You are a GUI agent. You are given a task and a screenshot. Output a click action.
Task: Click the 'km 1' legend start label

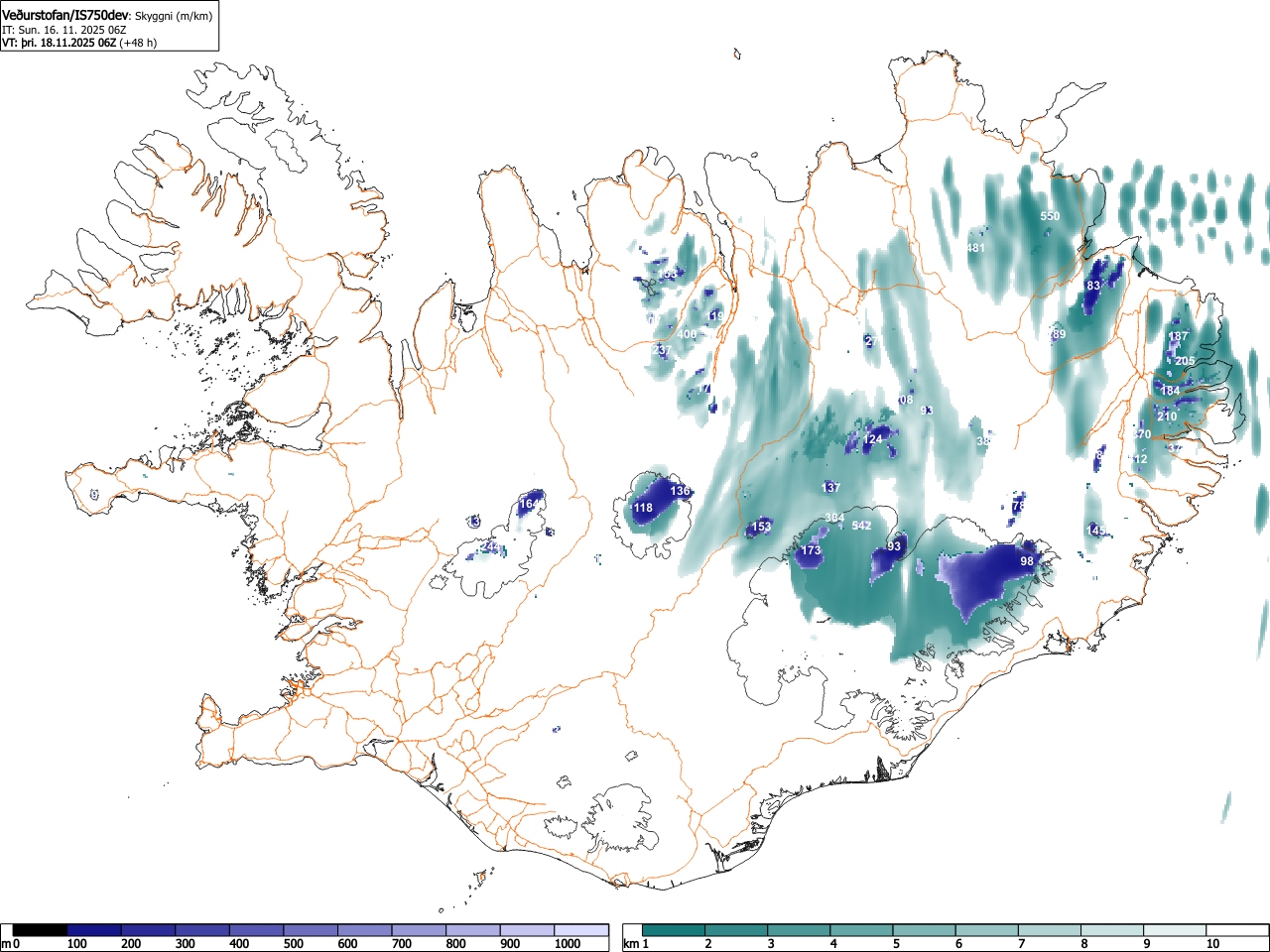point(638,944)
